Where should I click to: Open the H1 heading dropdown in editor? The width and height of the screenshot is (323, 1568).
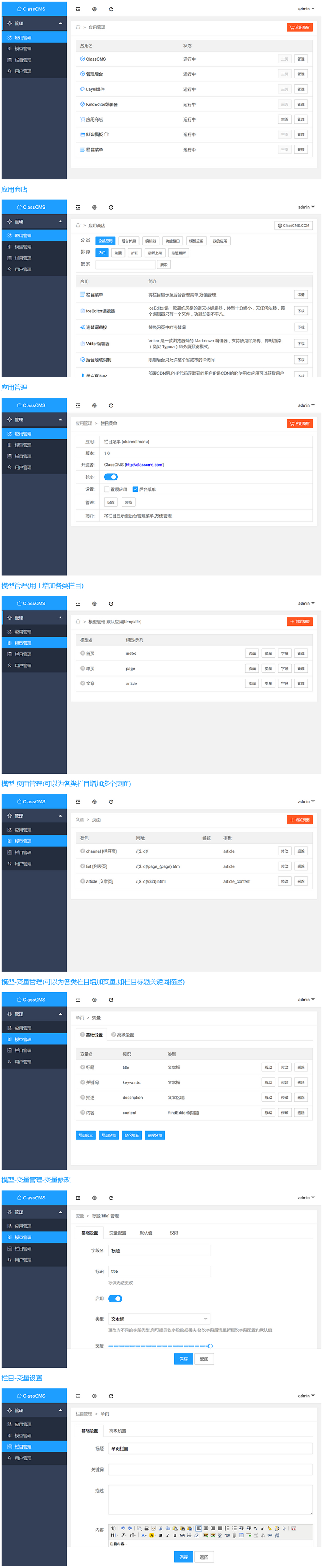(x=114, y=1534)
